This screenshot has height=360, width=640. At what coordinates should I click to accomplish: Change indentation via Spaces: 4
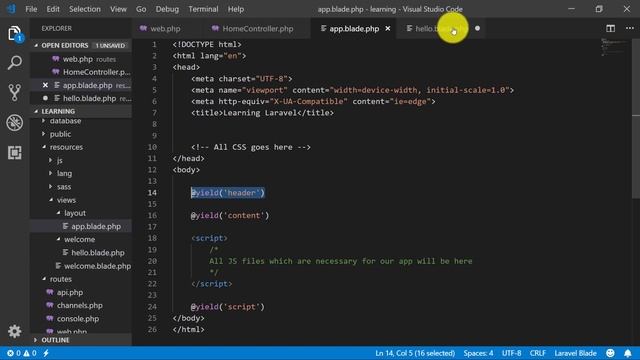click(478, 353)
